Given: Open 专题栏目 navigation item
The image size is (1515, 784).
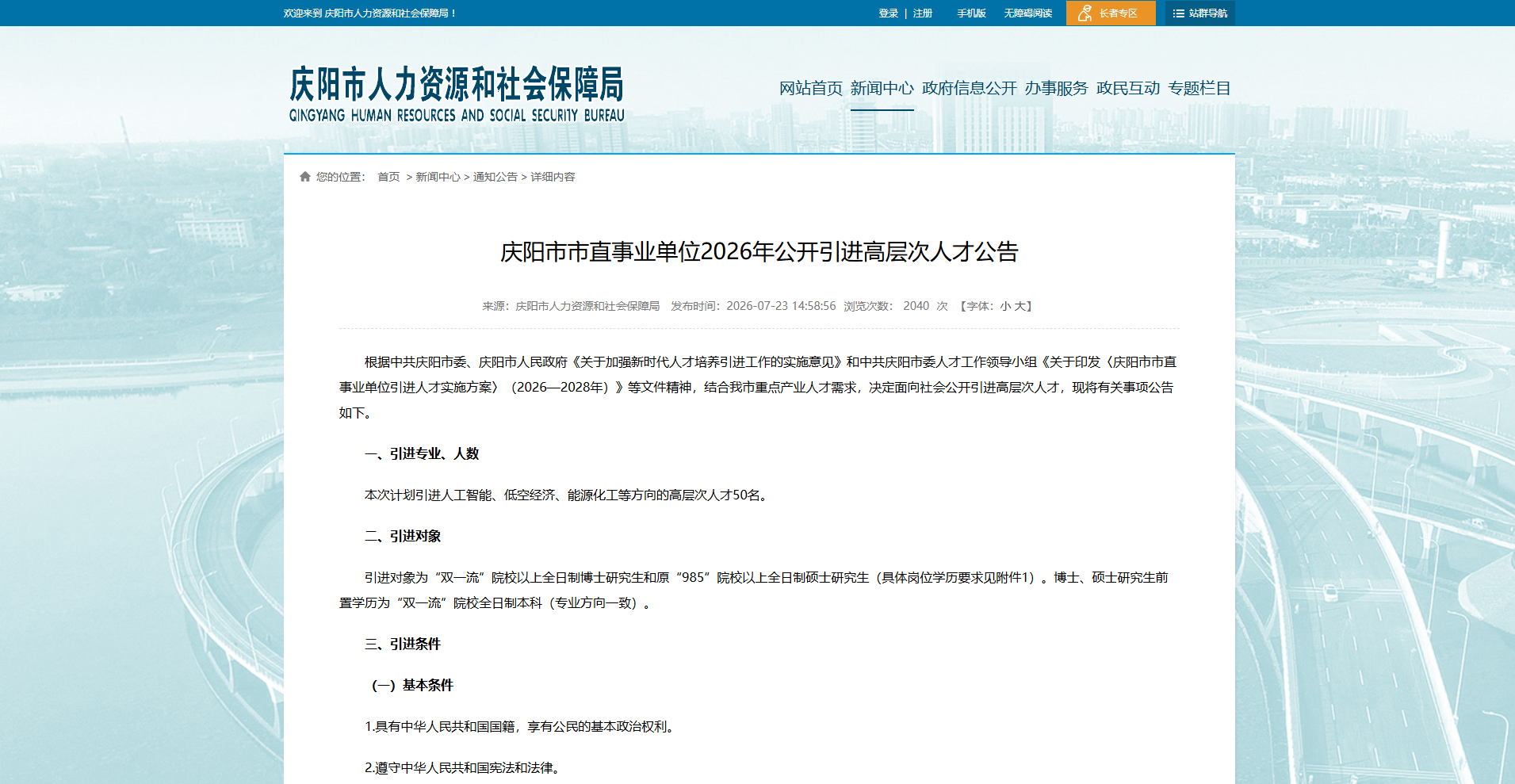Looking at the screenshot, I should coord(1199,88).
